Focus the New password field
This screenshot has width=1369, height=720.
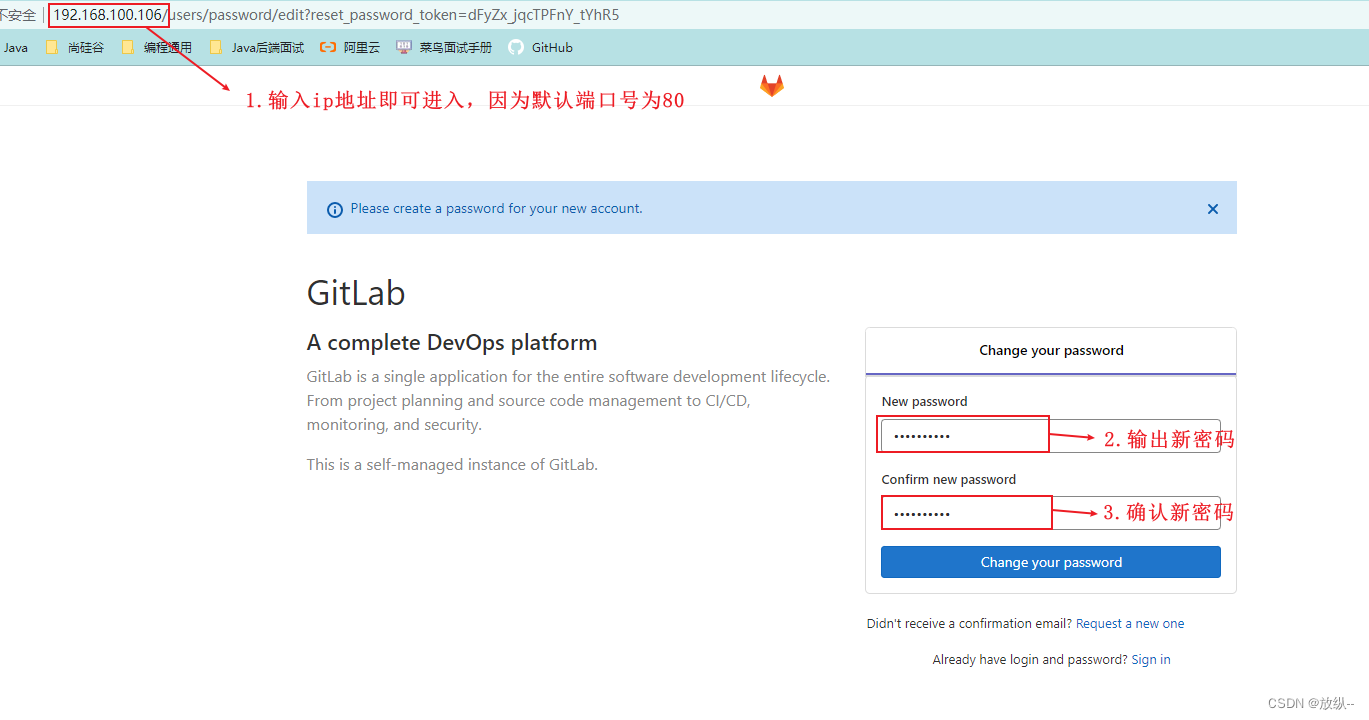(1050, 436)
